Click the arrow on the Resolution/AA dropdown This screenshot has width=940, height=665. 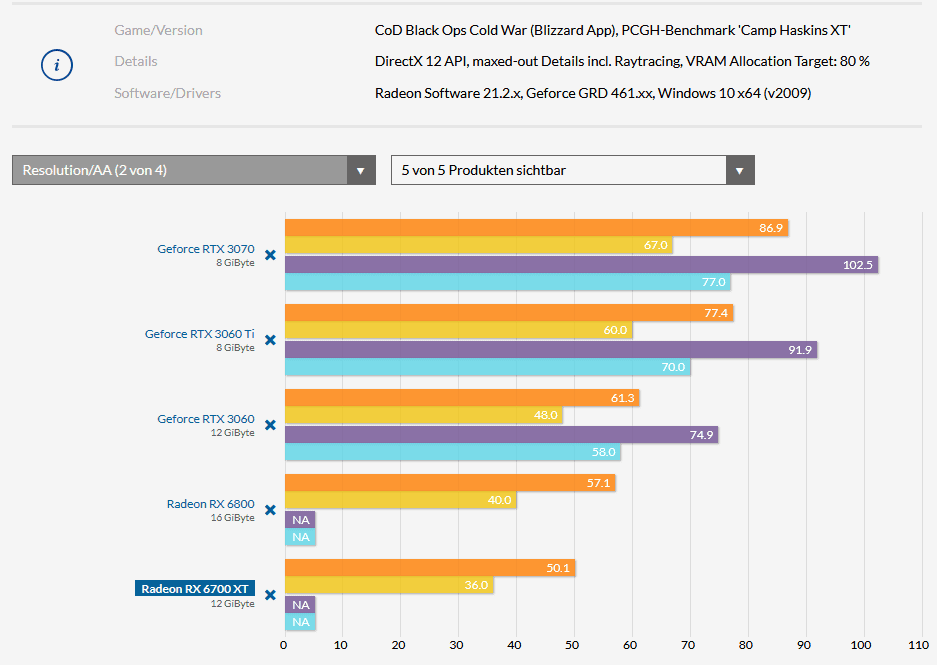pyautogui.click(x=361, y=170)
